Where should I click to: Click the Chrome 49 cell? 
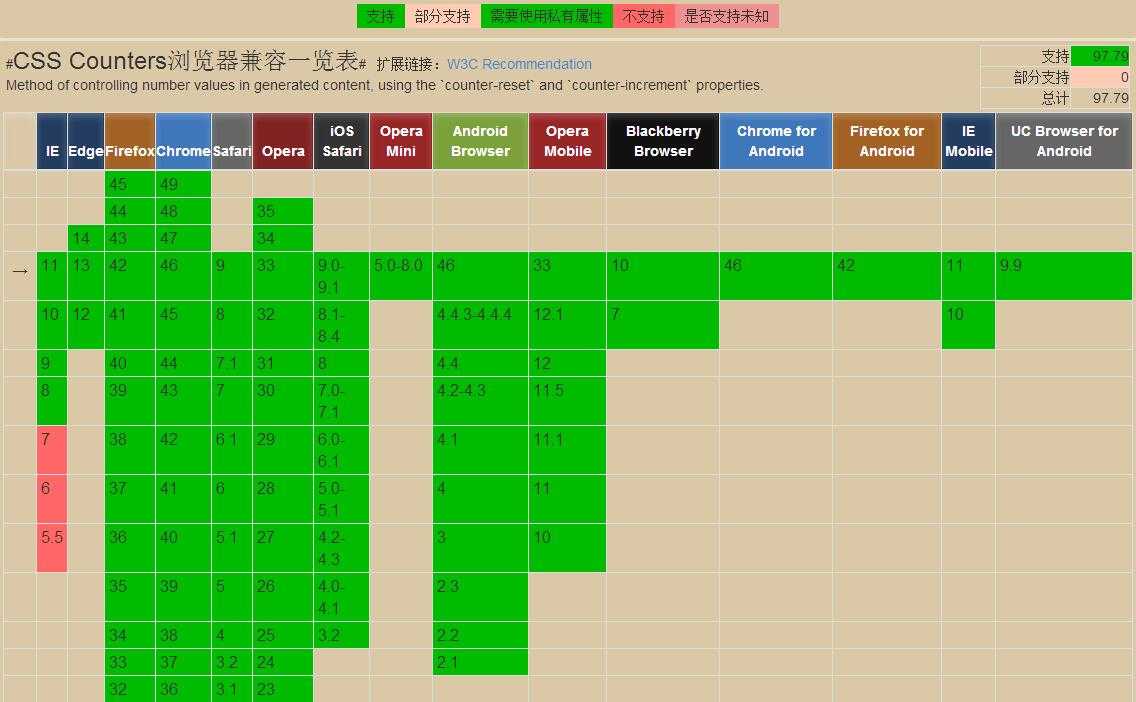pyautogui.click(x=183, y=184)
